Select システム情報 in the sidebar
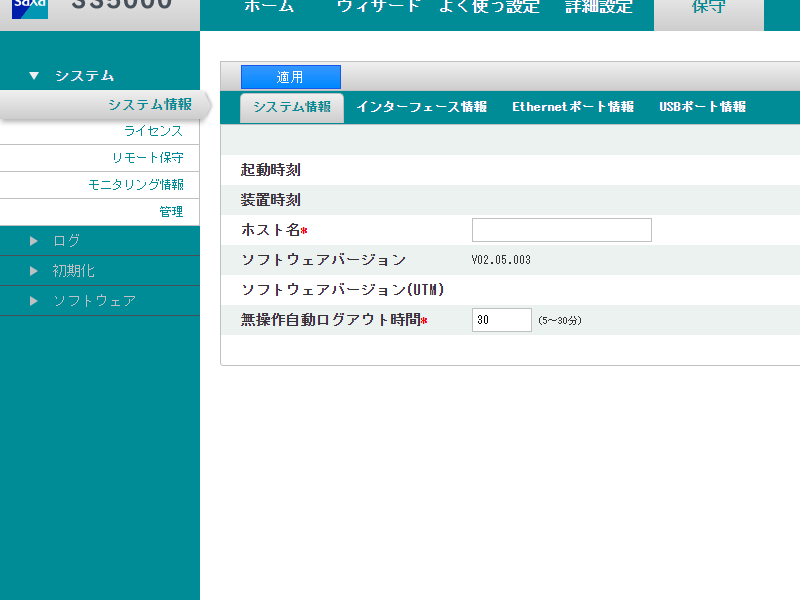The width and height of the screenshot is (800, 600). coord(104,105)
